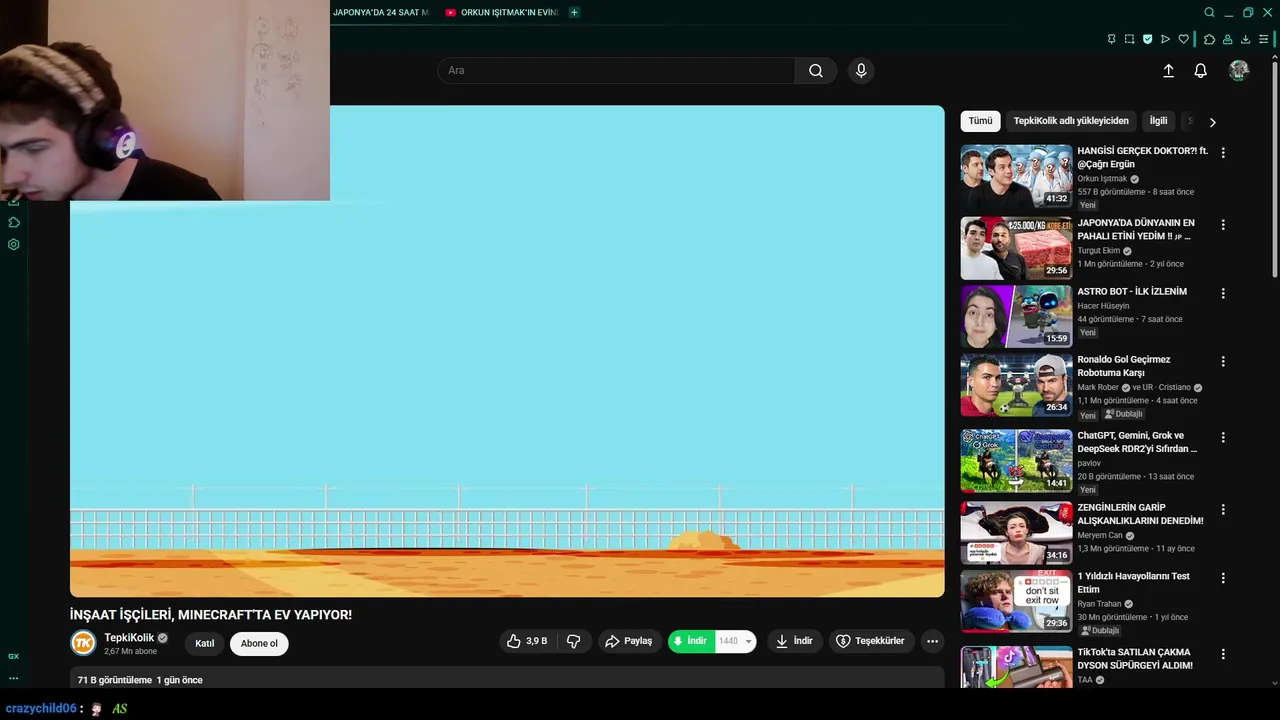The image size is (1280, 720).
Task: Open sidebar three-dots more menu
Action: [14, 678]
